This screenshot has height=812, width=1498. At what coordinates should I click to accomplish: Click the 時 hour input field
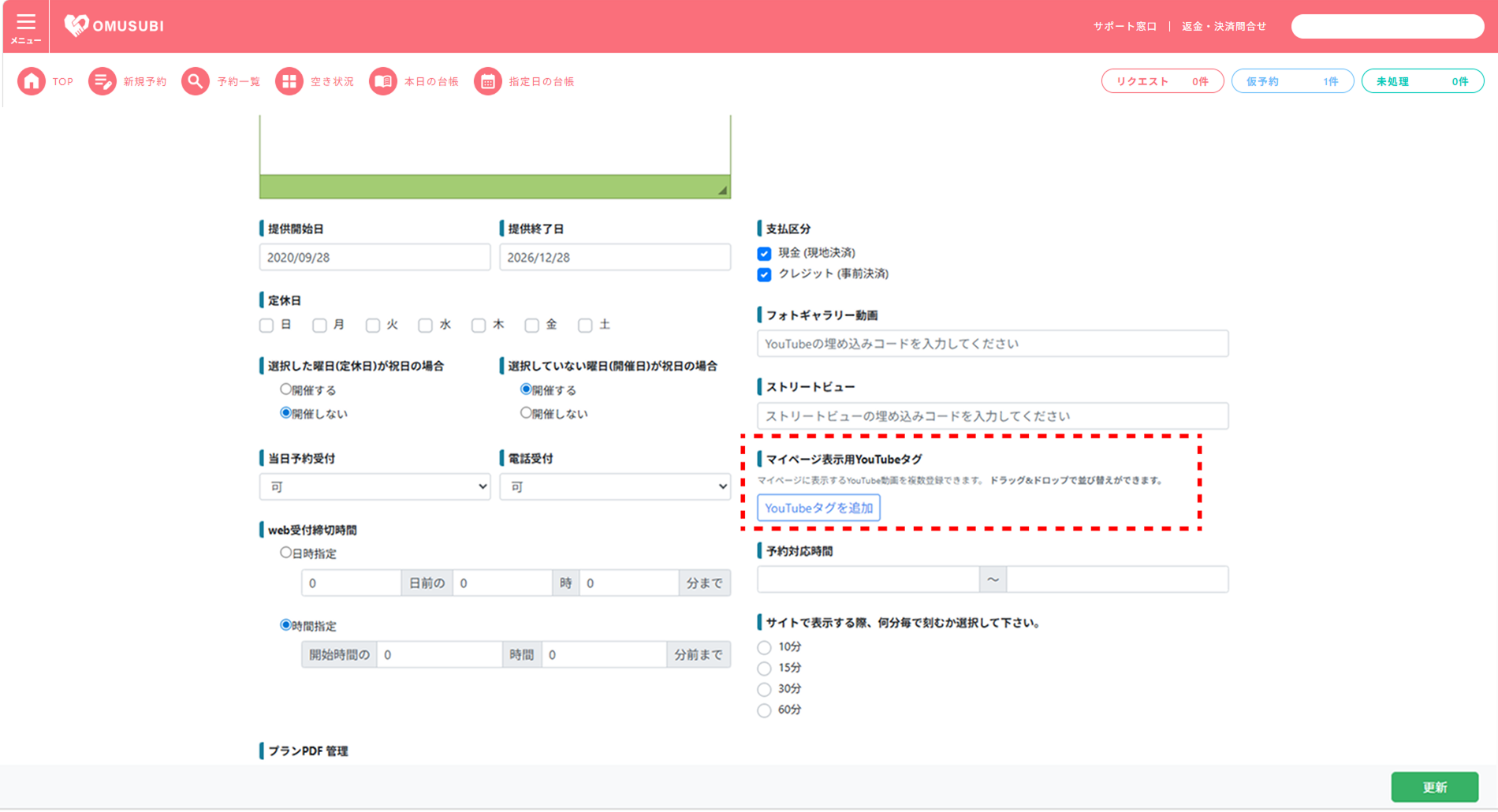(502, 583)
